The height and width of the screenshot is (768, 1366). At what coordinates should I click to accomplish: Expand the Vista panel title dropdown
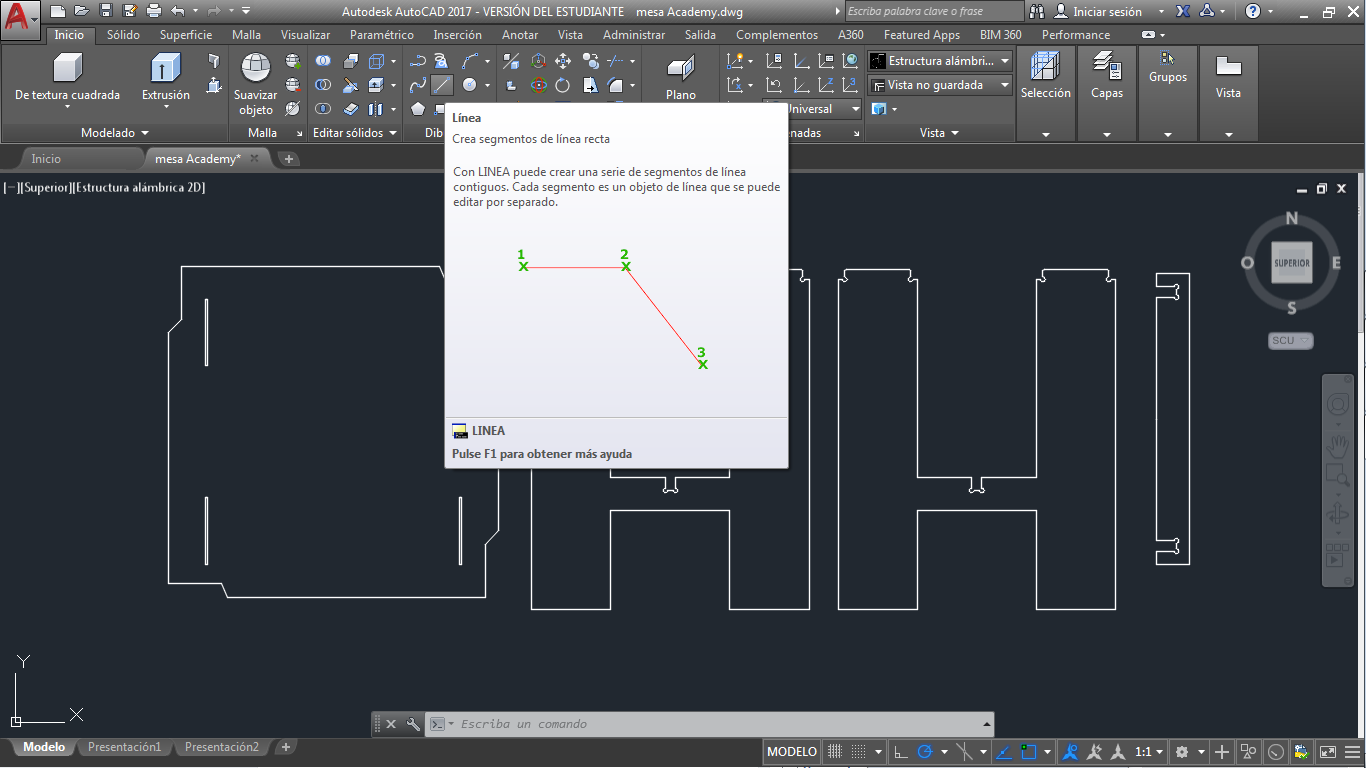click(x=939, y=132)
